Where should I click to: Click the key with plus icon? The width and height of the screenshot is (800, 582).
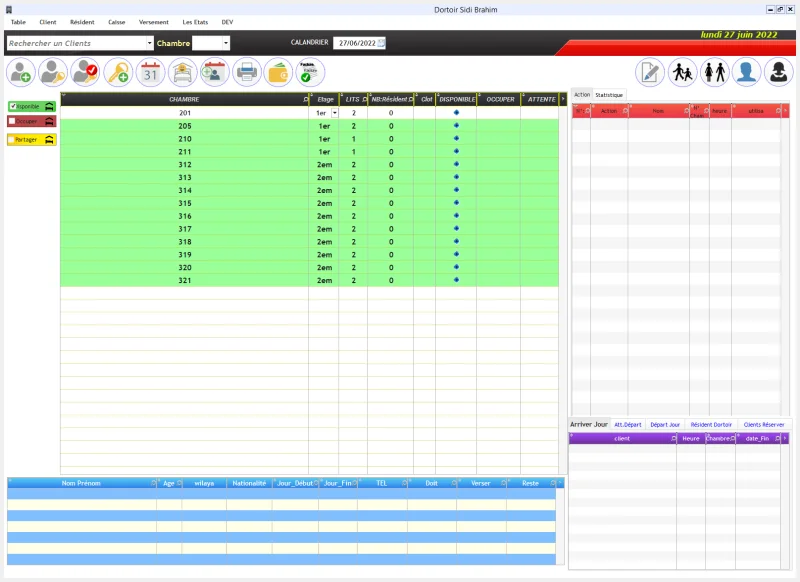click(x=118, y=72)
